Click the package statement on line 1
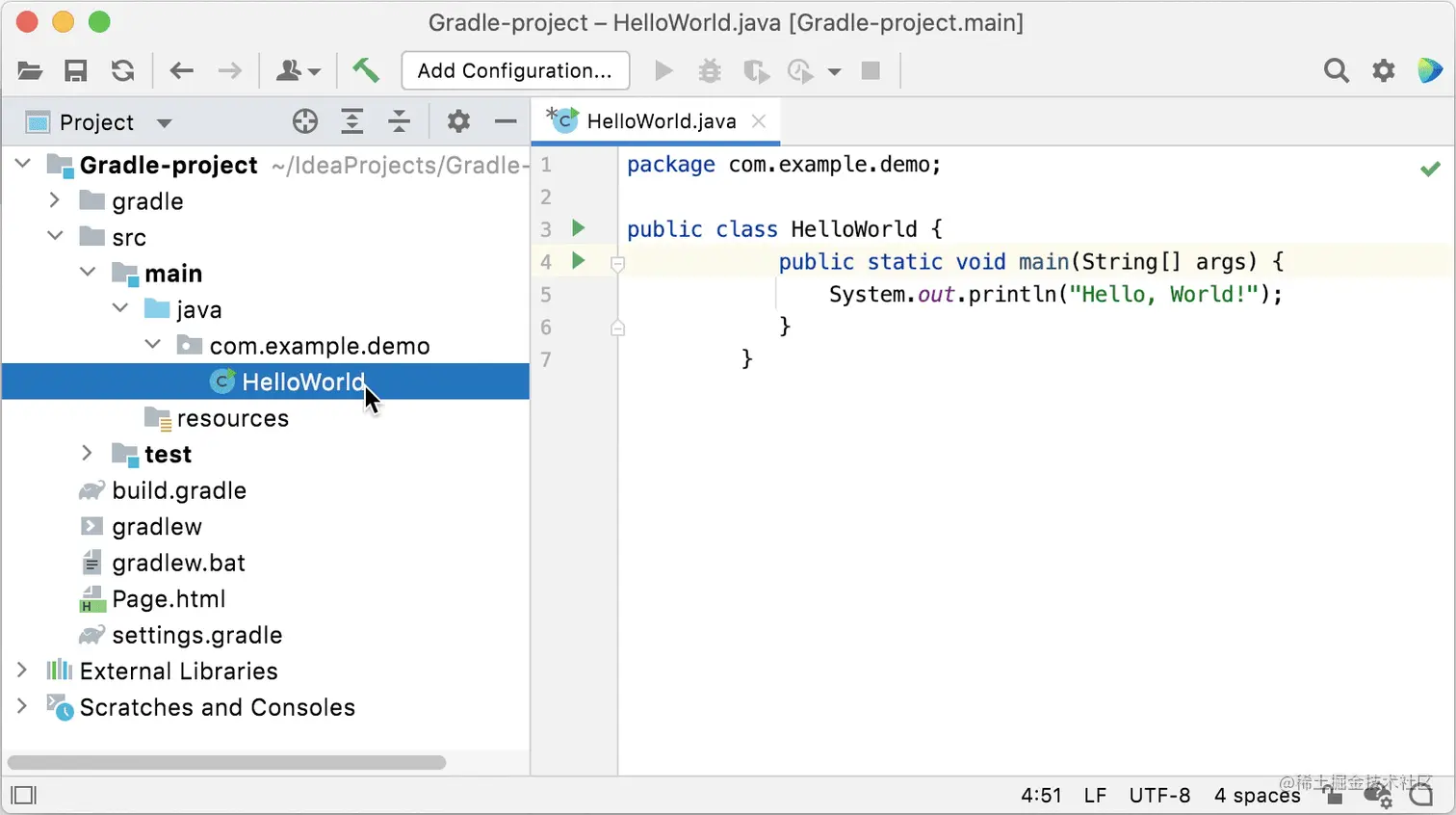1456x815 pixels. coord(784,165)
